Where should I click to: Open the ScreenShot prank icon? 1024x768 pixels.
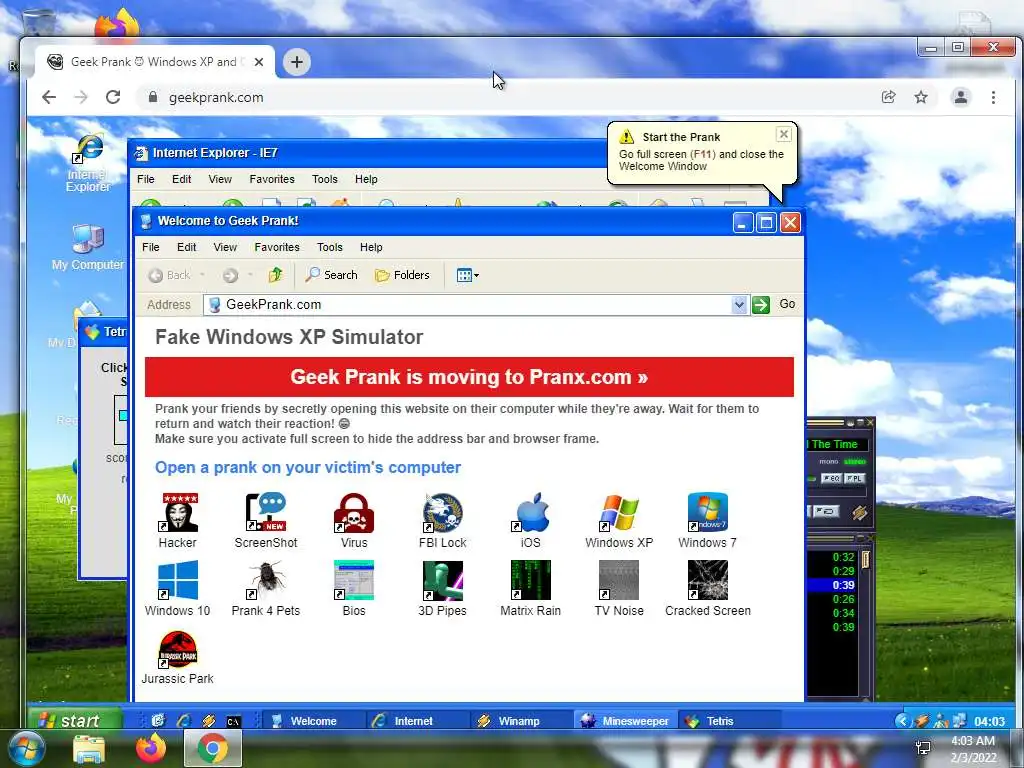coord(266,513)
